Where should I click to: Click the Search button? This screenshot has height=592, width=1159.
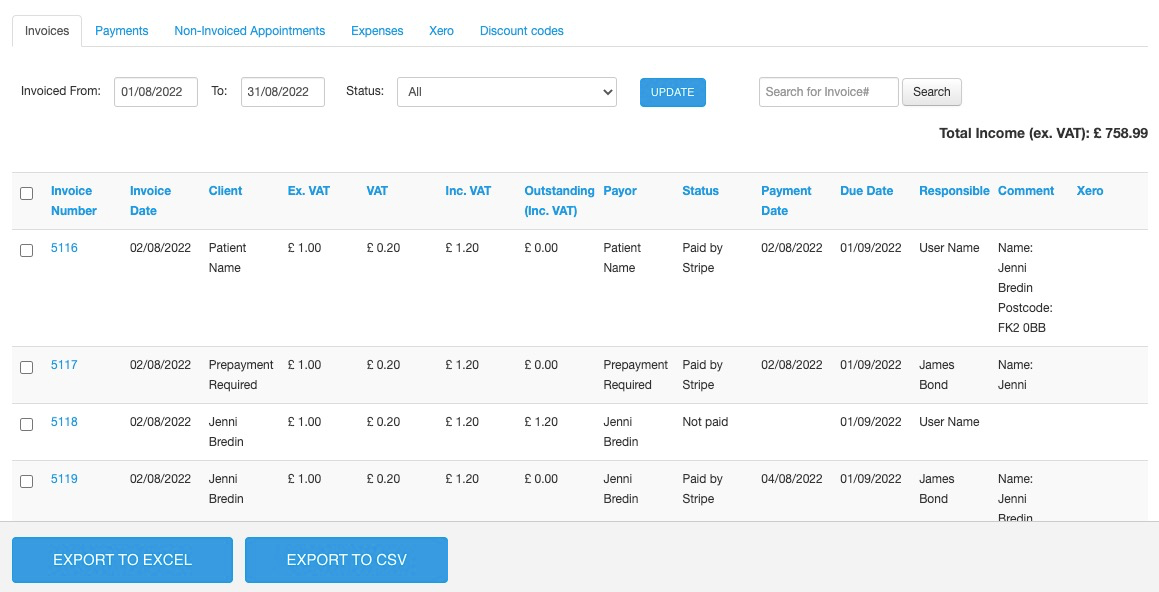click(931, 92)
